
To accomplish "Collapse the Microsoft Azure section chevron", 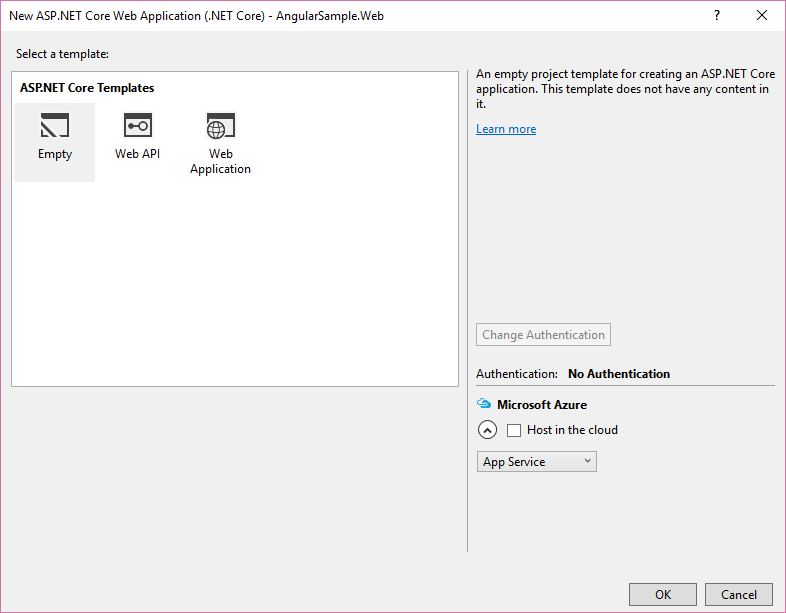I will coord(487,430).
